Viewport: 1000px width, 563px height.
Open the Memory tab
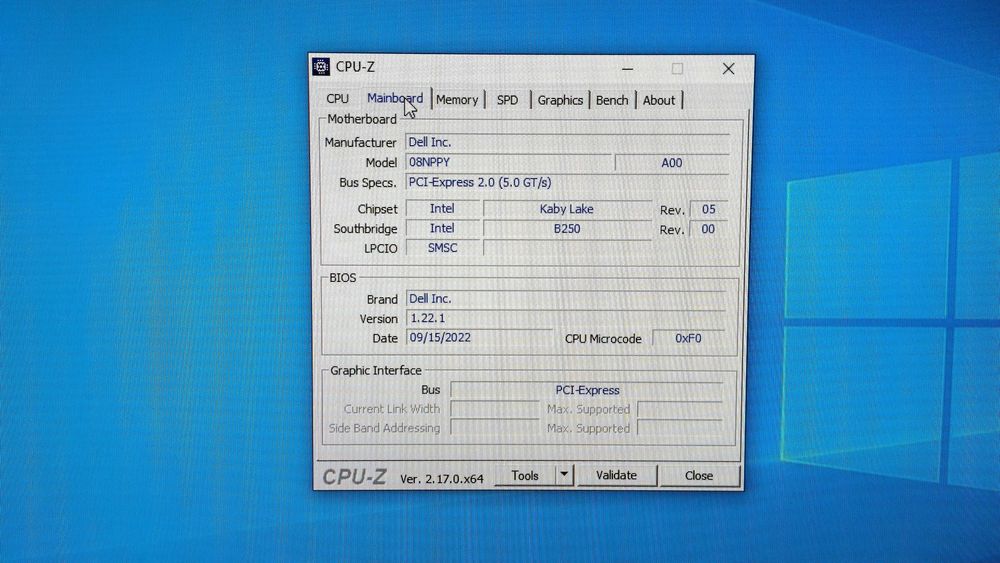pyautogui.click(x=457, y=100)
